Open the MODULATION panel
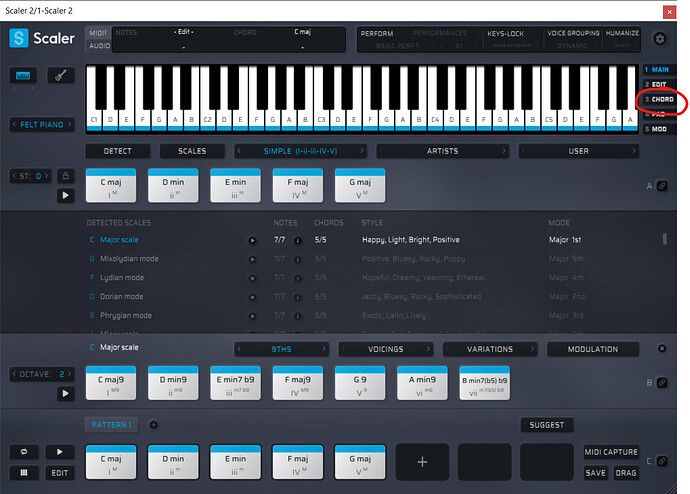This screenshot has width=690, height=494. point(593,349)
